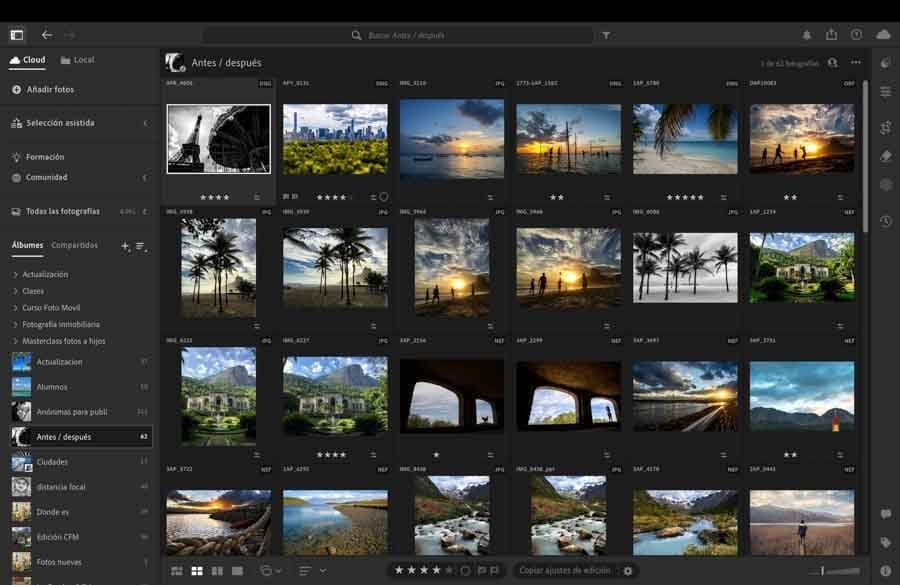
Task: Select the Healing eraser tool
Action: tap(885, 157)
